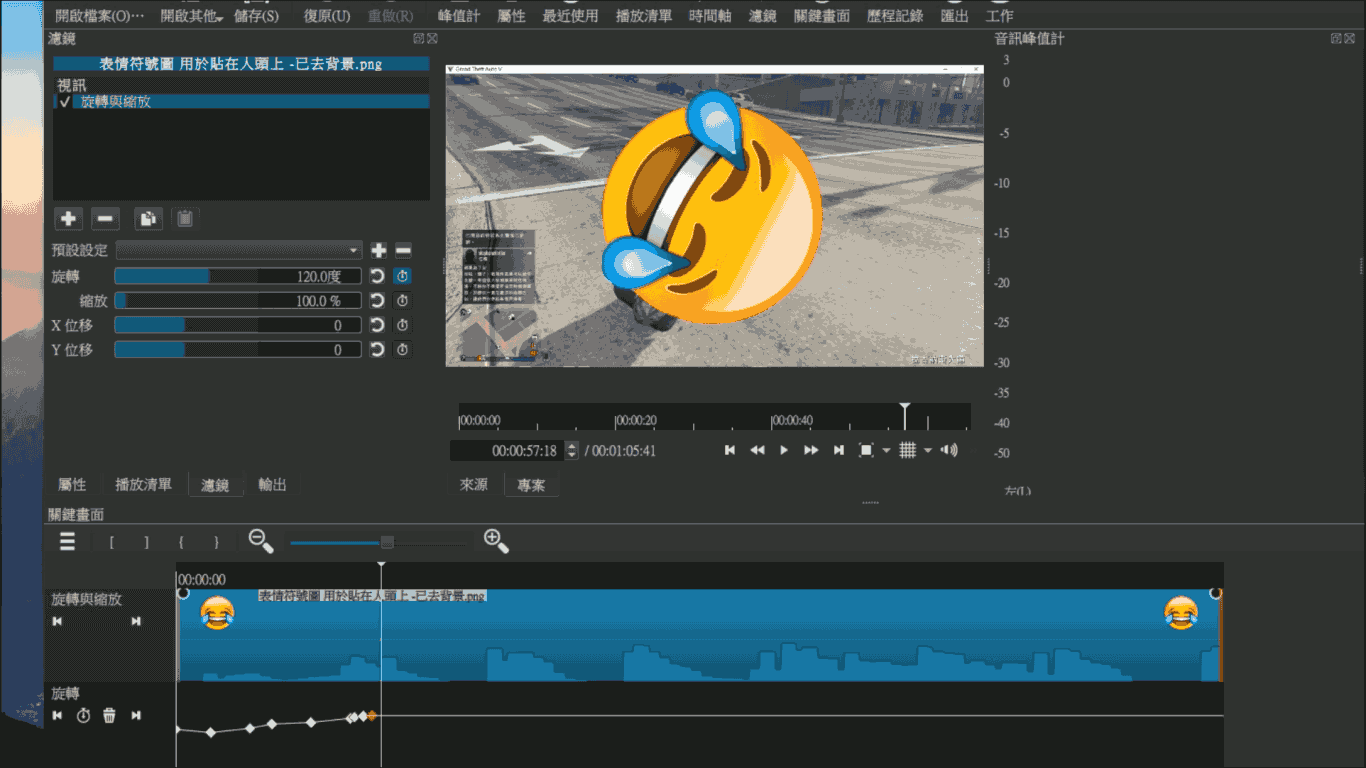Viewport: 1366px width, 768px height.
Task: Save a new preset with the plus icon
Action: [379, 250]
